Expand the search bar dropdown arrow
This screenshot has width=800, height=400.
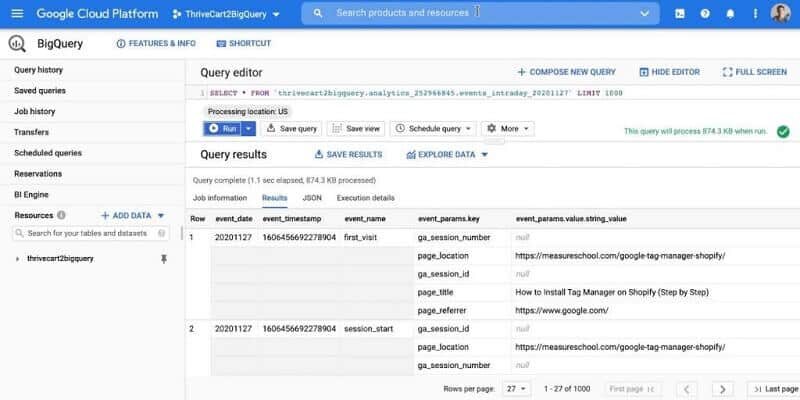pyautogui.click(x=644, y=14)
